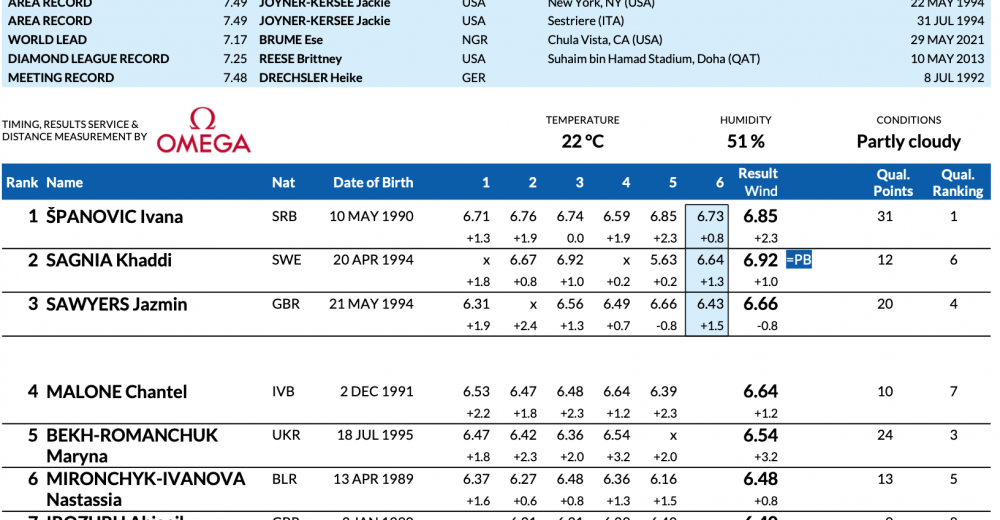Select the 51 % humidity value
The width and height of the screenshot is (1000, 520).
(746, 142)
